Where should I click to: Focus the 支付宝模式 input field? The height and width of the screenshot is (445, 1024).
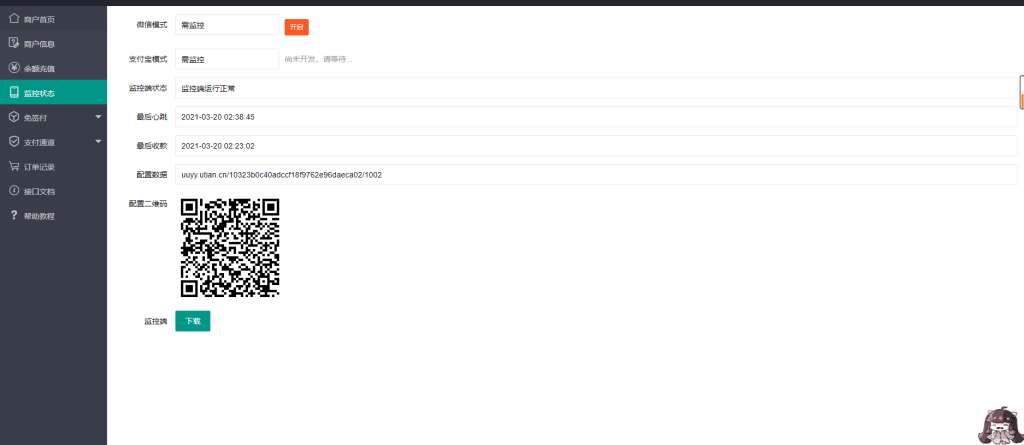(x=227, y=59)
